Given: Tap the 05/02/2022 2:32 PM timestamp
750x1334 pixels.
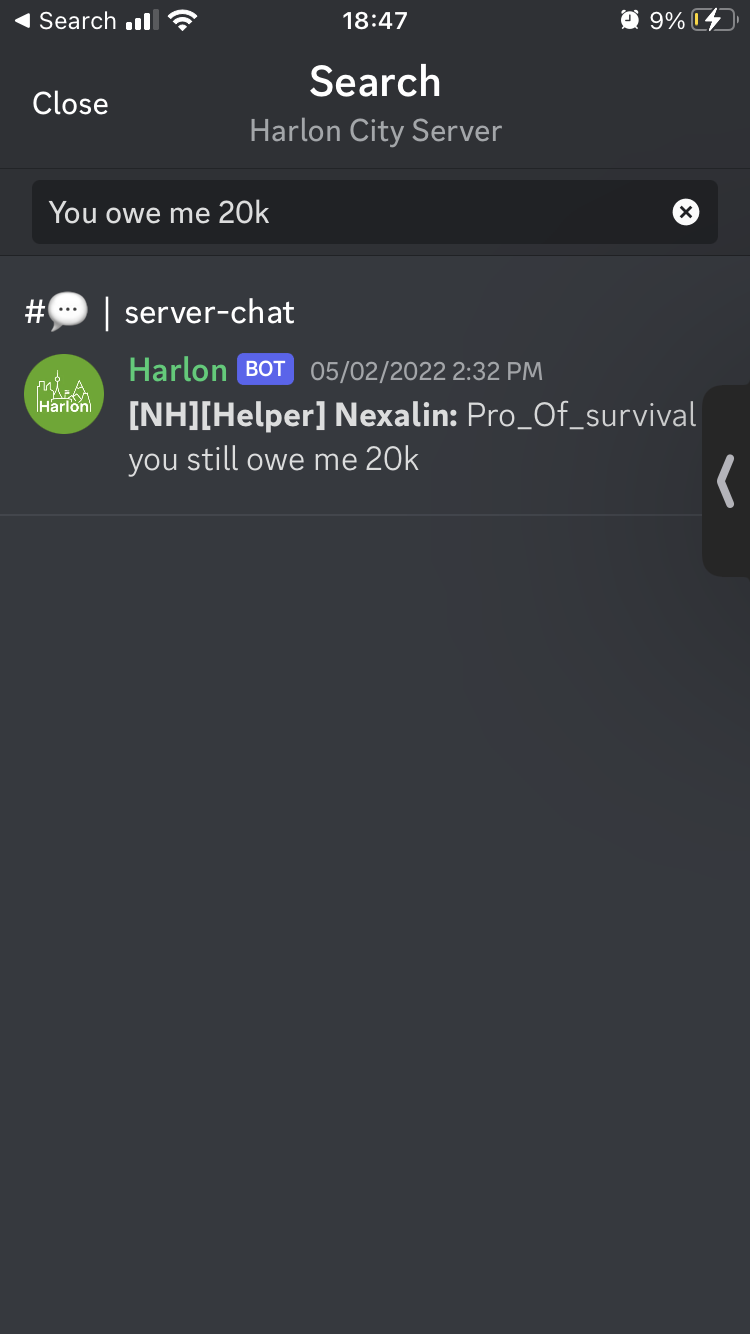Looking at the screenshot, I should pyautogui.click(x=426, y=372).
